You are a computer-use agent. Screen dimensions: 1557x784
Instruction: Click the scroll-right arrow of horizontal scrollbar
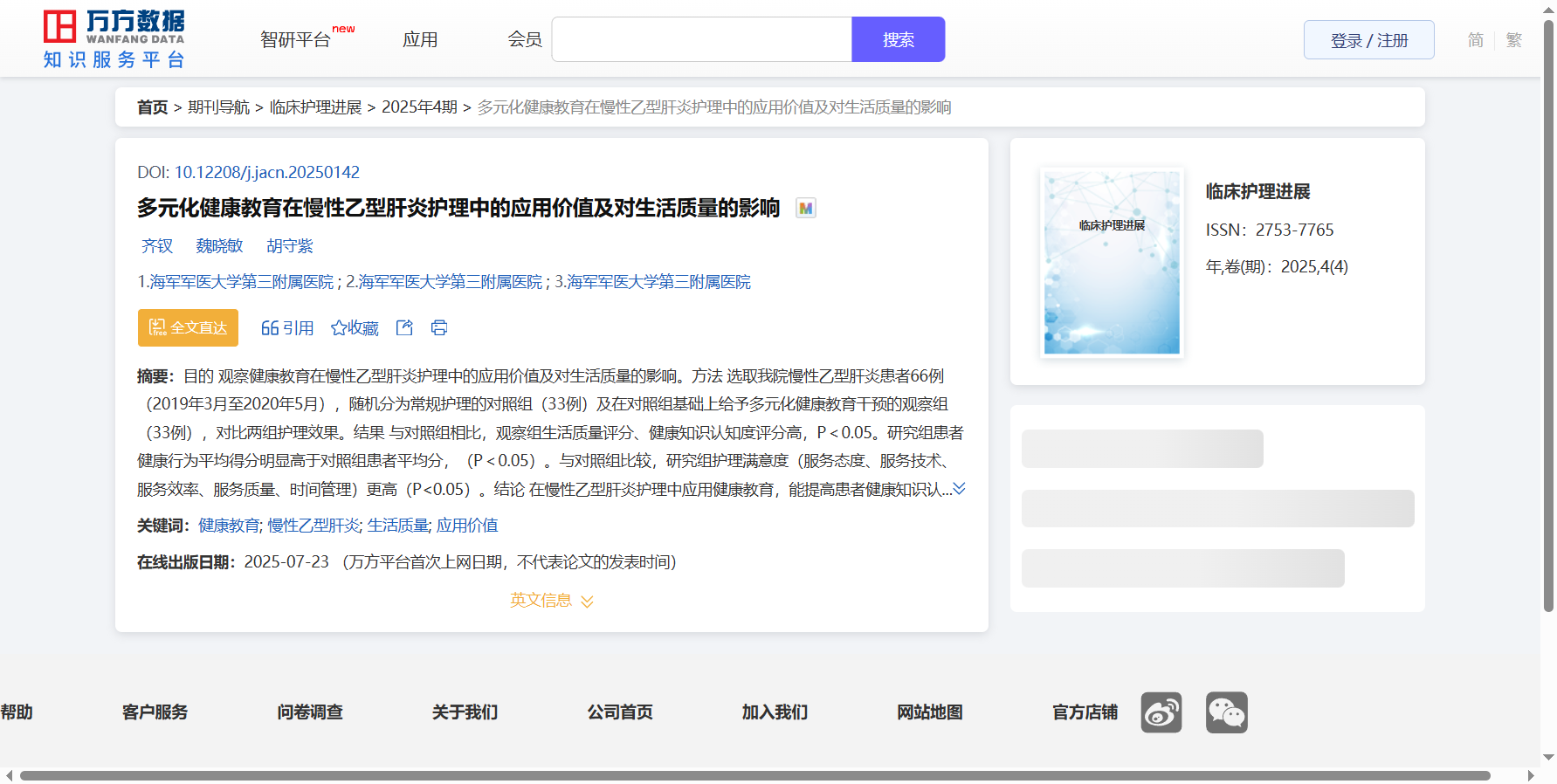(1530, 775)
